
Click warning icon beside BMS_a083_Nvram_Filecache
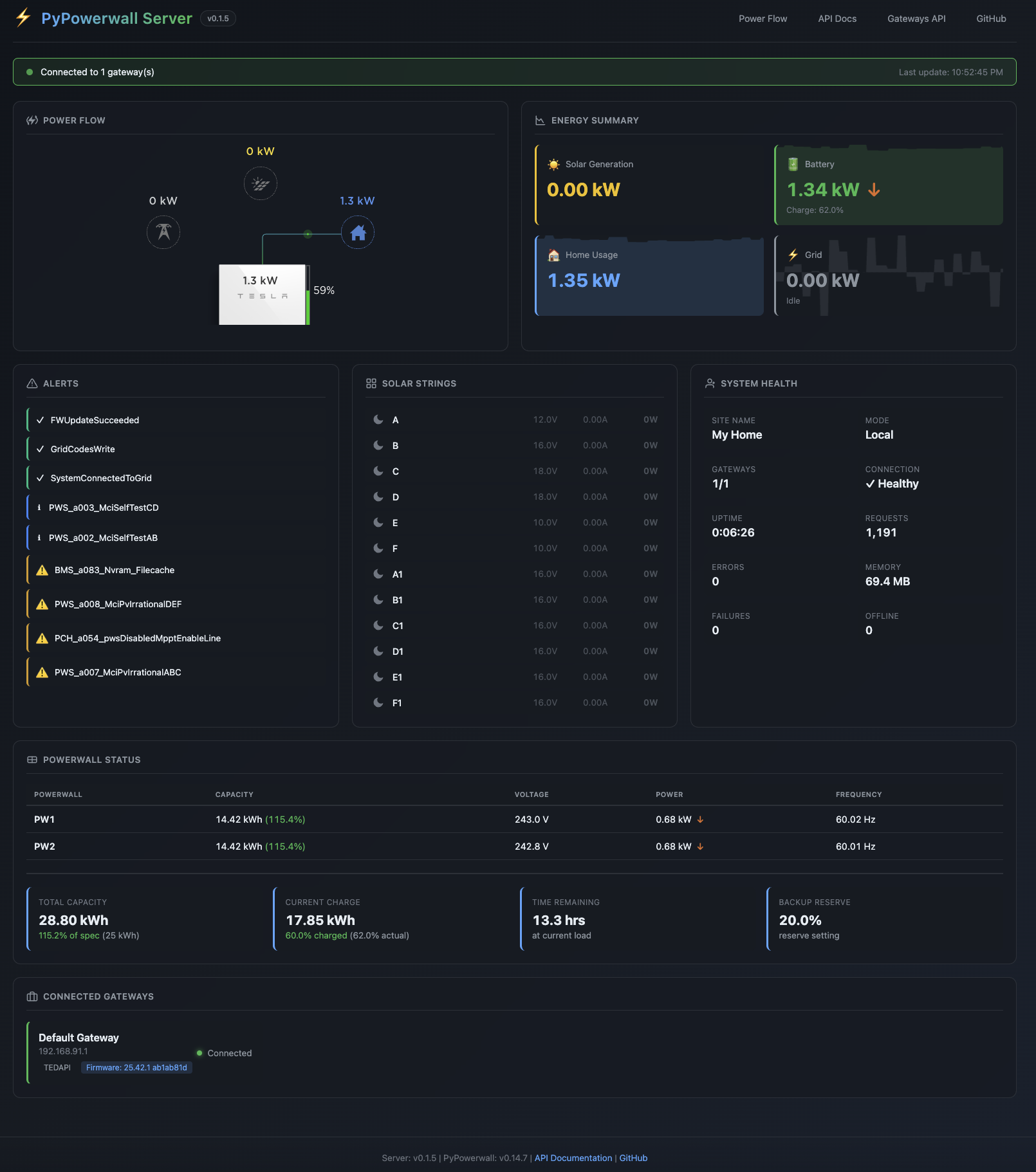(x=42, y=571)
